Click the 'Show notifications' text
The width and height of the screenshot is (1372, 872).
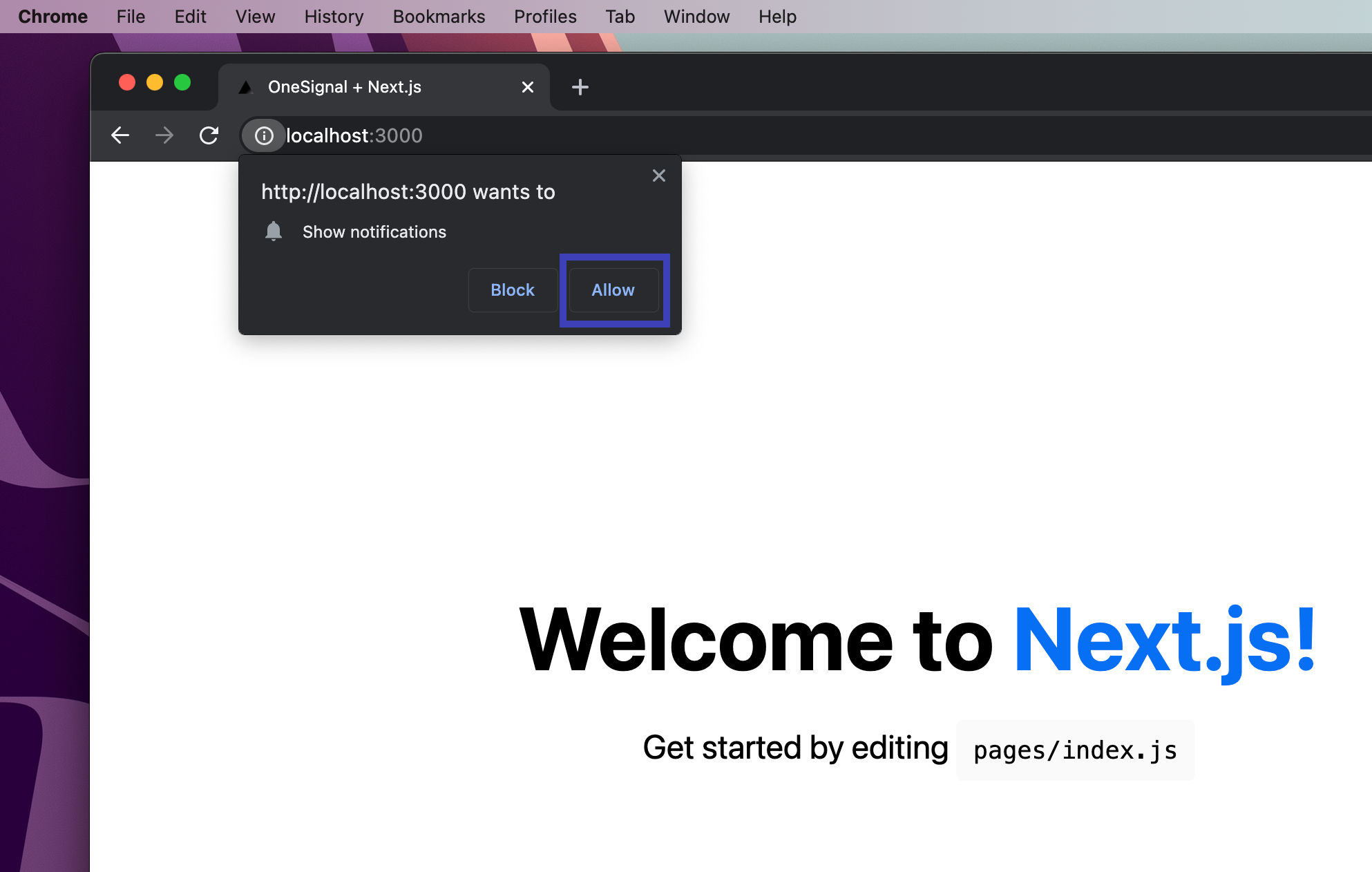[x=374, y=232]
